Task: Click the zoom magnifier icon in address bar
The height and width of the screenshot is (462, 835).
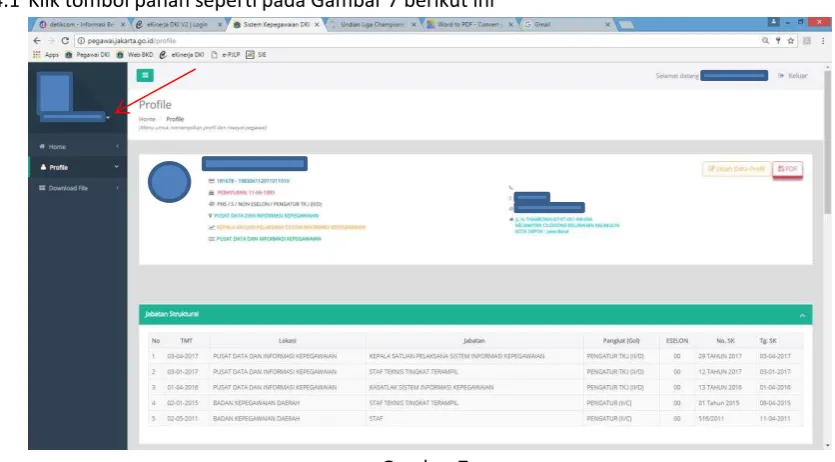Action: coord(765,40)
